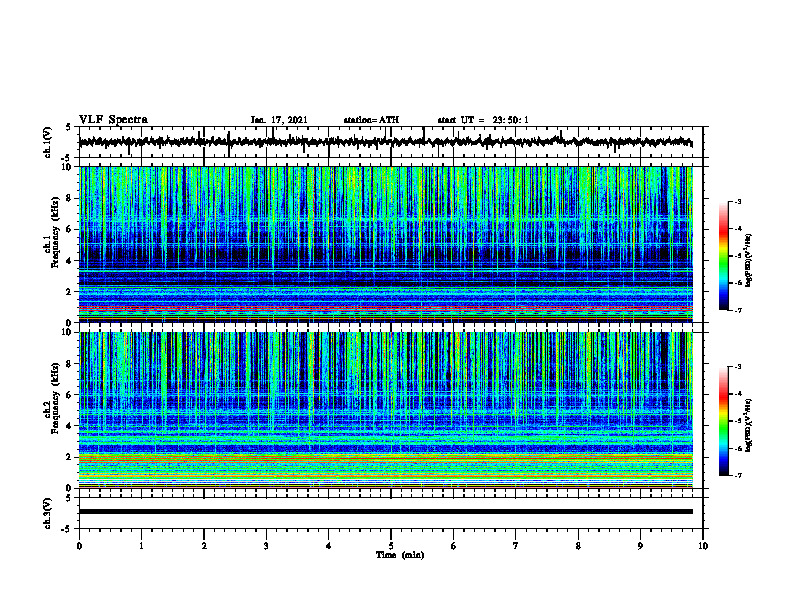Click the "8" tick on ch.1 frequency axis
This screenshot has height=612, width=792.
(x=69, y=198)
